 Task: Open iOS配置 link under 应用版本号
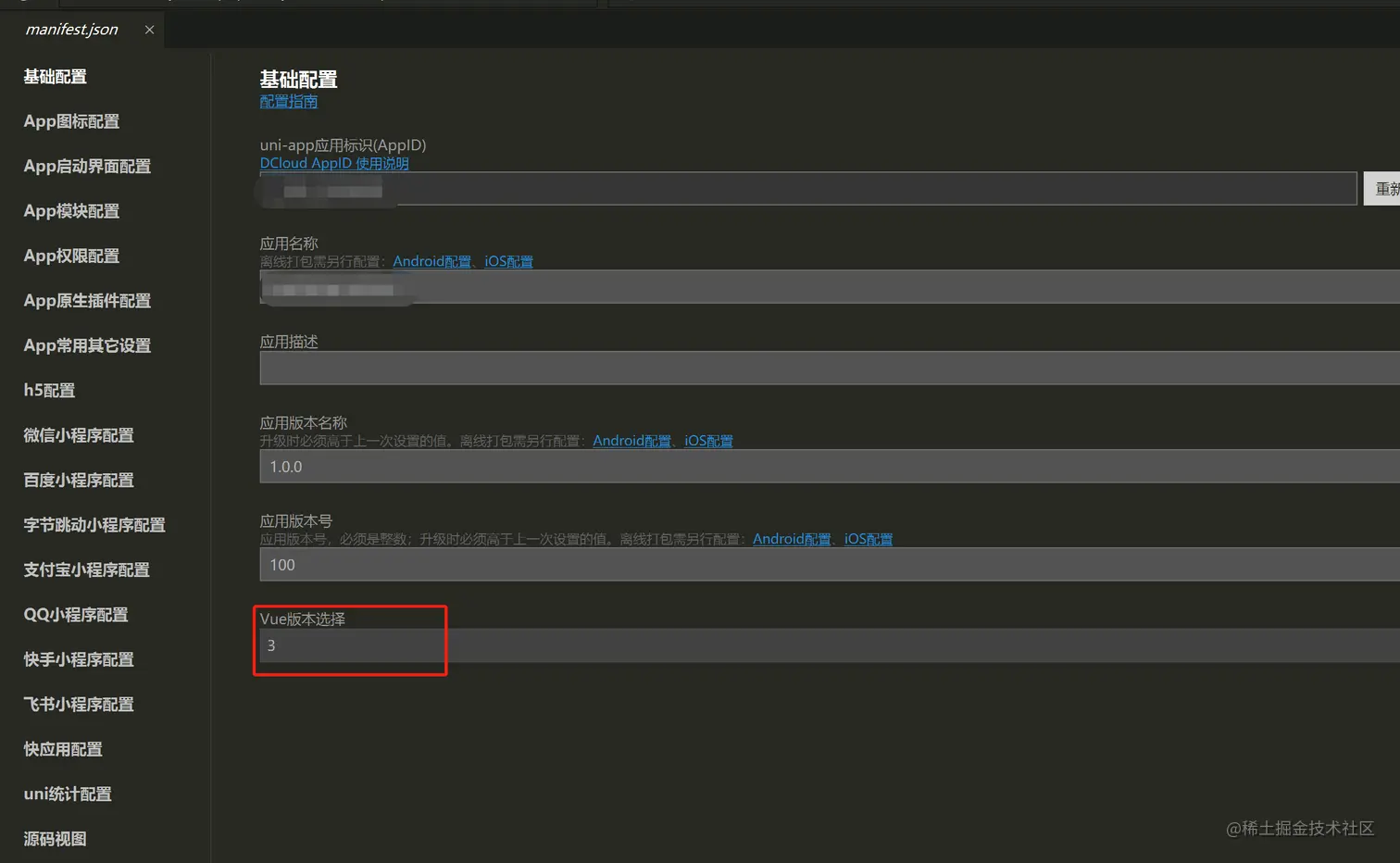point(869,539)
